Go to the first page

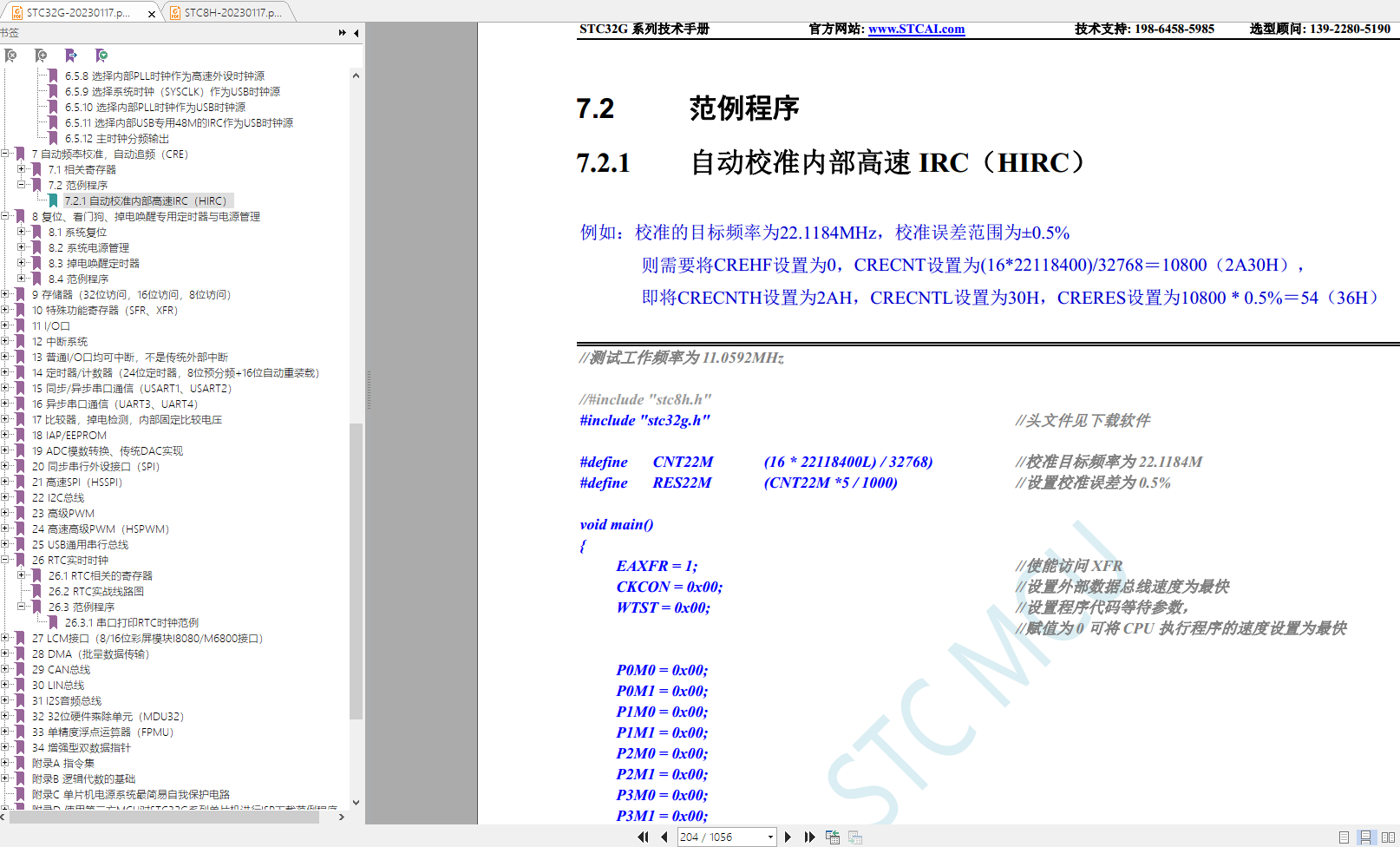tap(643, 837)
